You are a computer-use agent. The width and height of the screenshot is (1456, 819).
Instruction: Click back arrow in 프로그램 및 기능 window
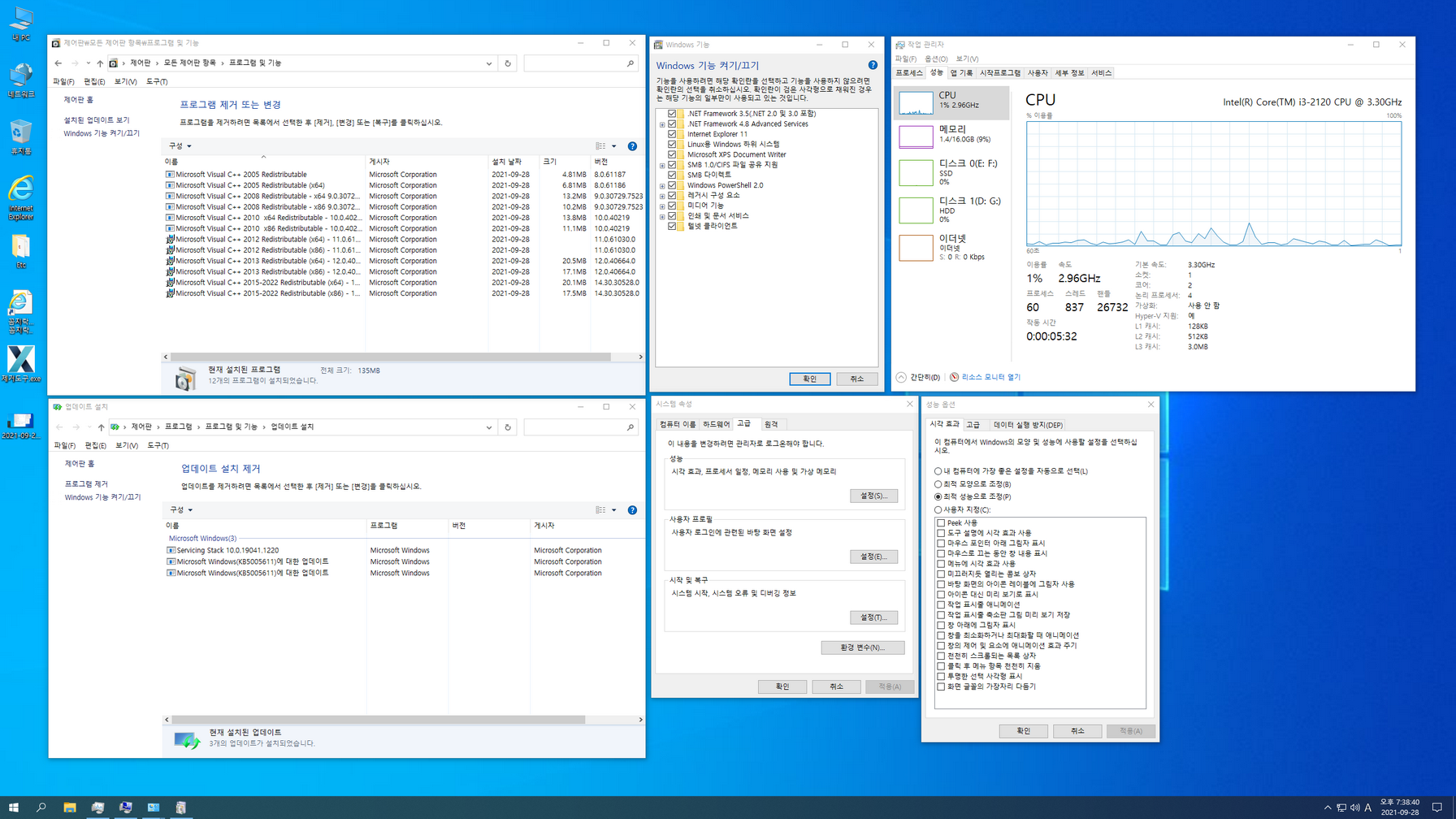(58, 63)
